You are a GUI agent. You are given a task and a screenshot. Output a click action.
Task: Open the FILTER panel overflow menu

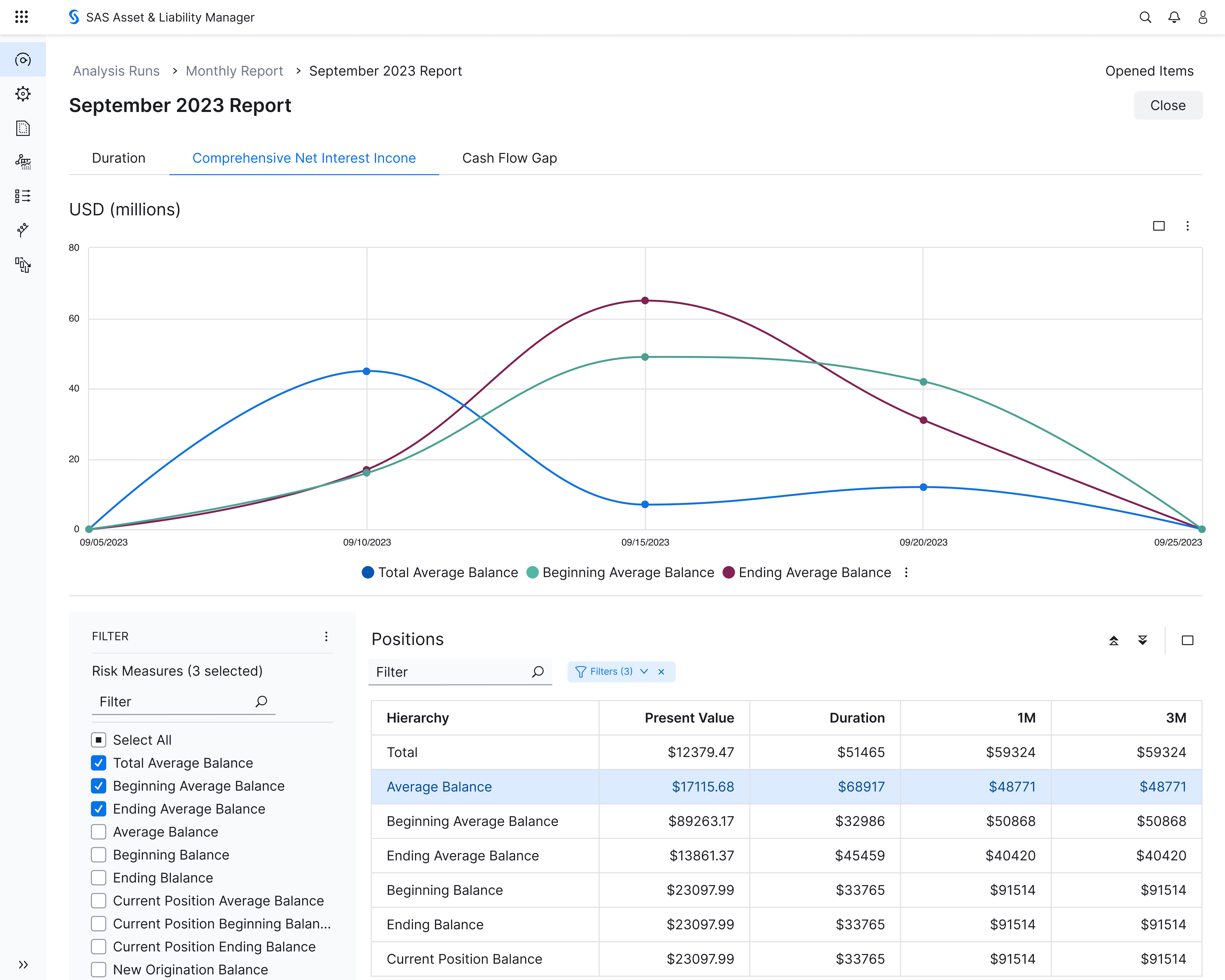click(x=326, y=636)
